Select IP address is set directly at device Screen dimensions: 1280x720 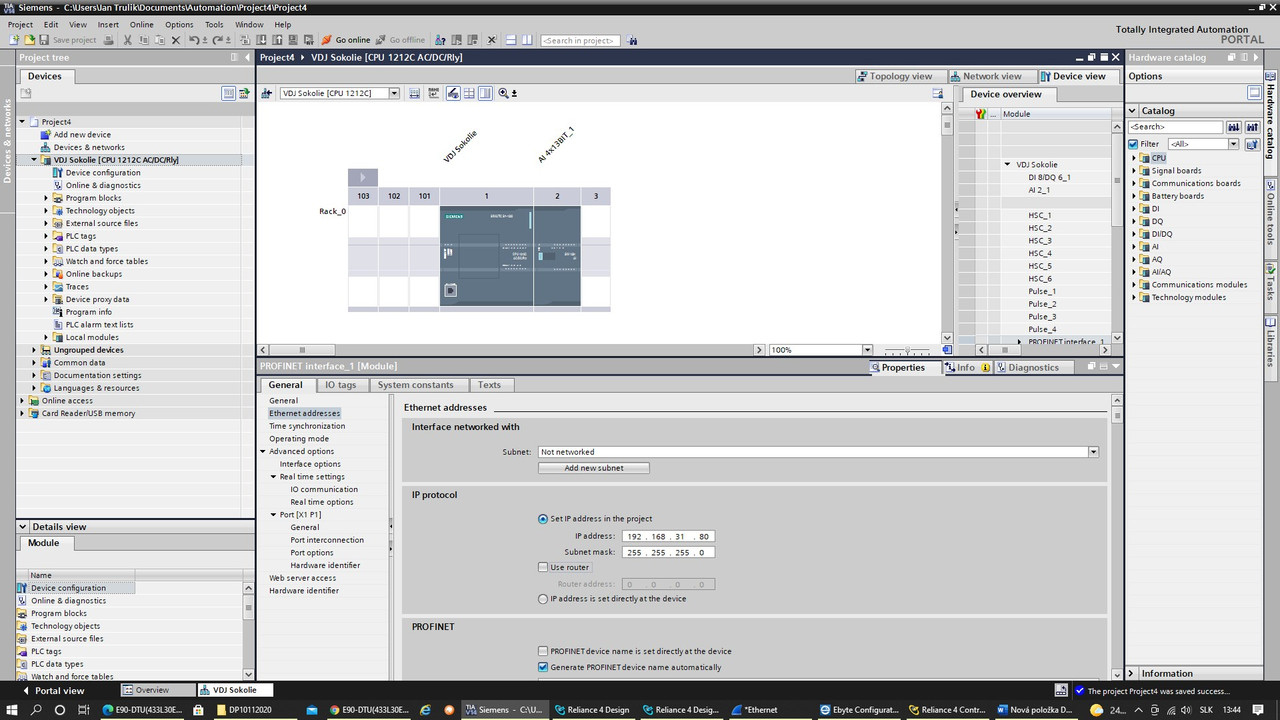click(543, 599)
